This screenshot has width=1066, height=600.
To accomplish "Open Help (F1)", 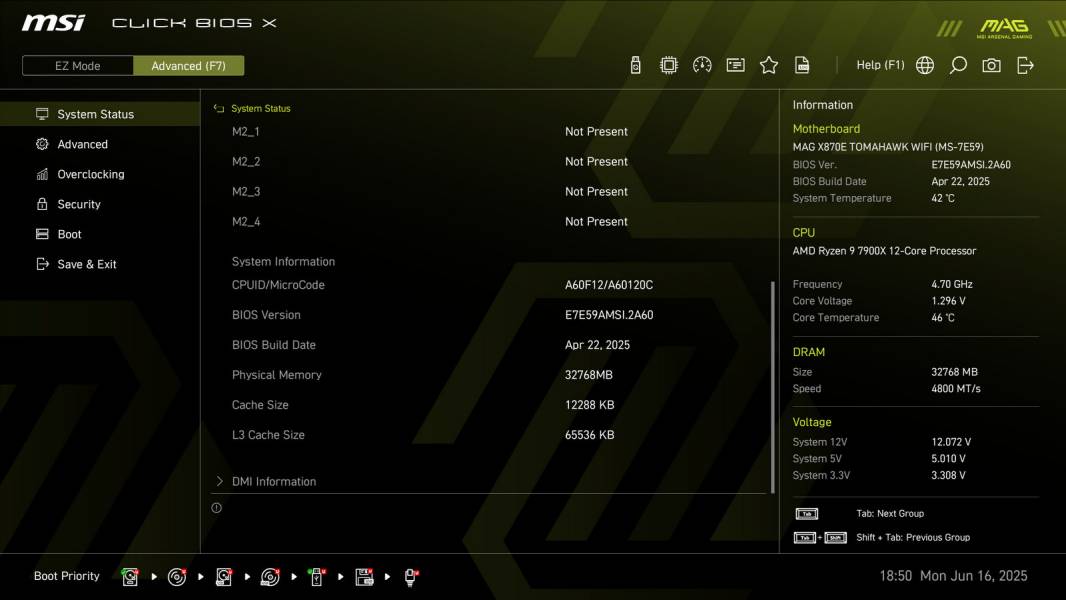I will tap(880, 65).
